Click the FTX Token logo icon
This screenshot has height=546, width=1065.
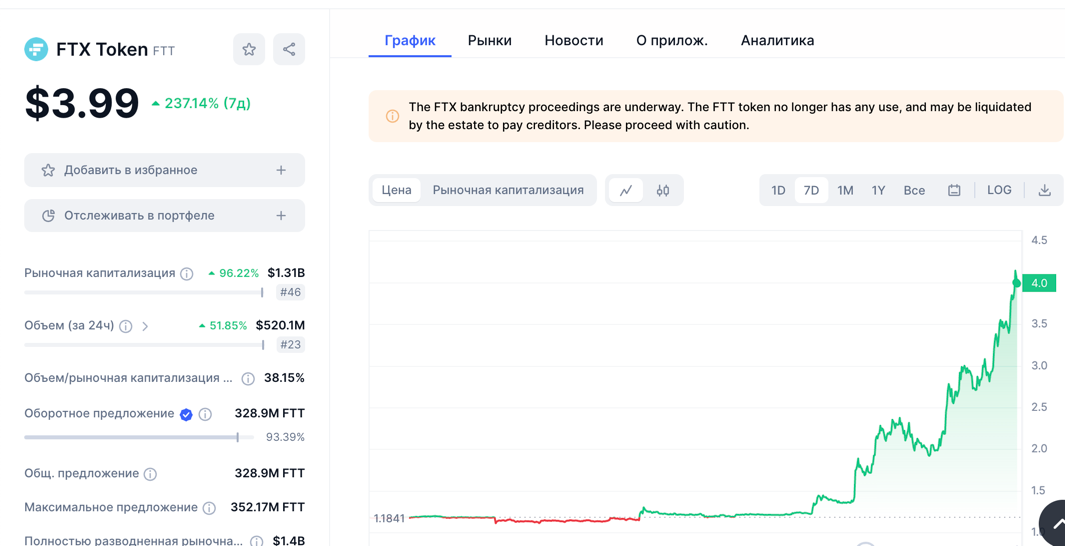tap(36, 50)
